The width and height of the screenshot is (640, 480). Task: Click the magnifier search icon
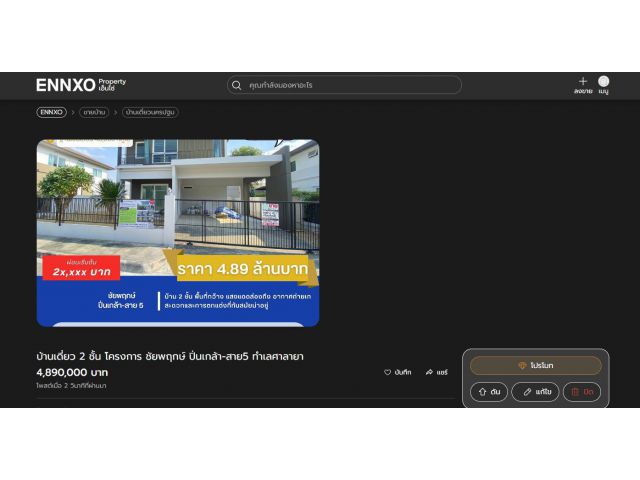point(237,85)
